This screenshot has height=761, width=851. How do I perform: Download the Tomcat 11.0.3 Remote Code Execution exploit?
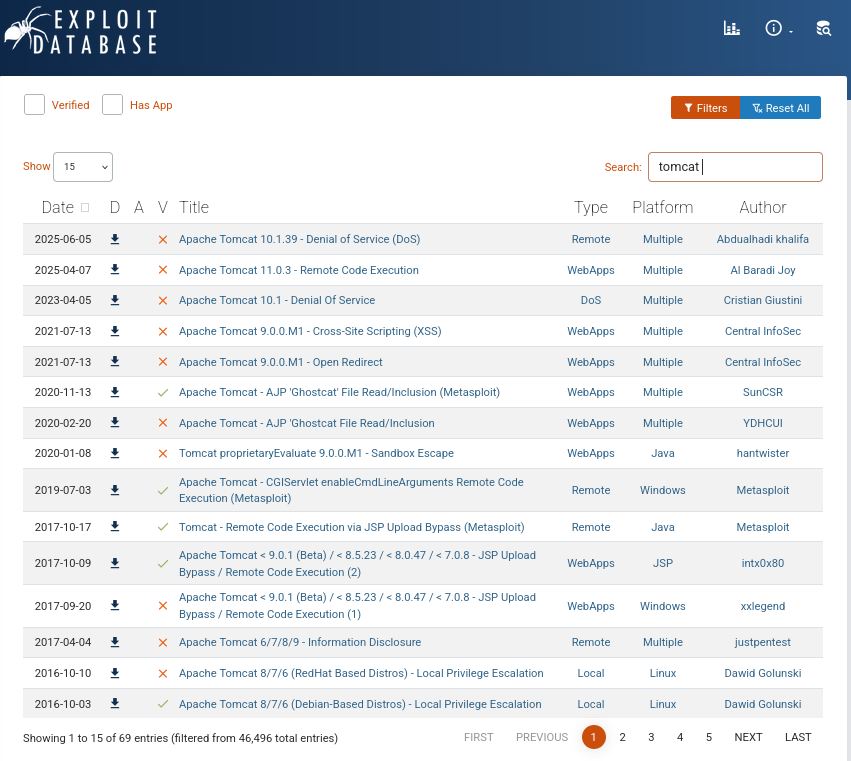(115, 270)
